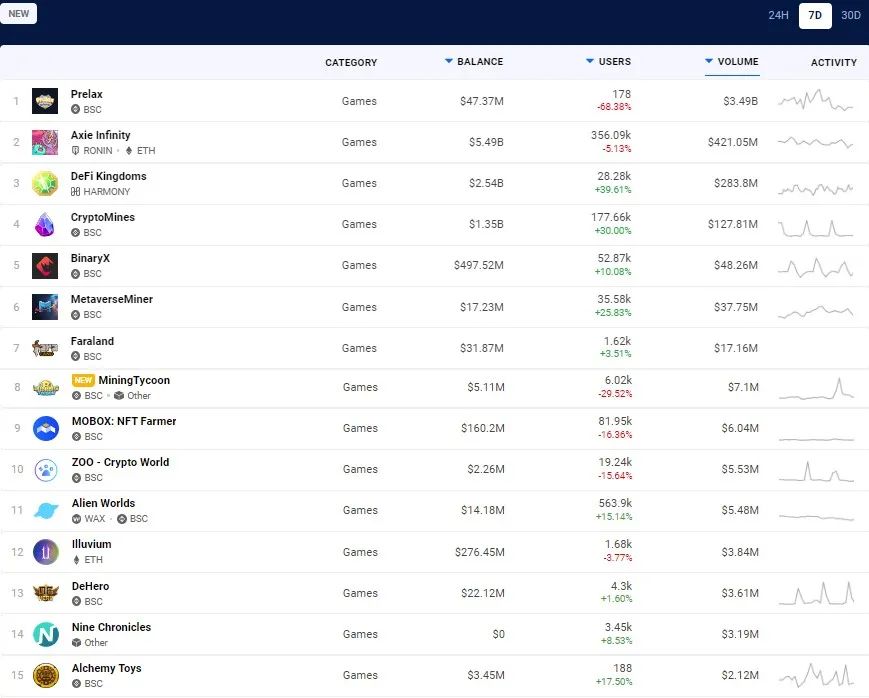Open the Prelax dapp name link
Screen dimensions: 869x698
point(86,94)
